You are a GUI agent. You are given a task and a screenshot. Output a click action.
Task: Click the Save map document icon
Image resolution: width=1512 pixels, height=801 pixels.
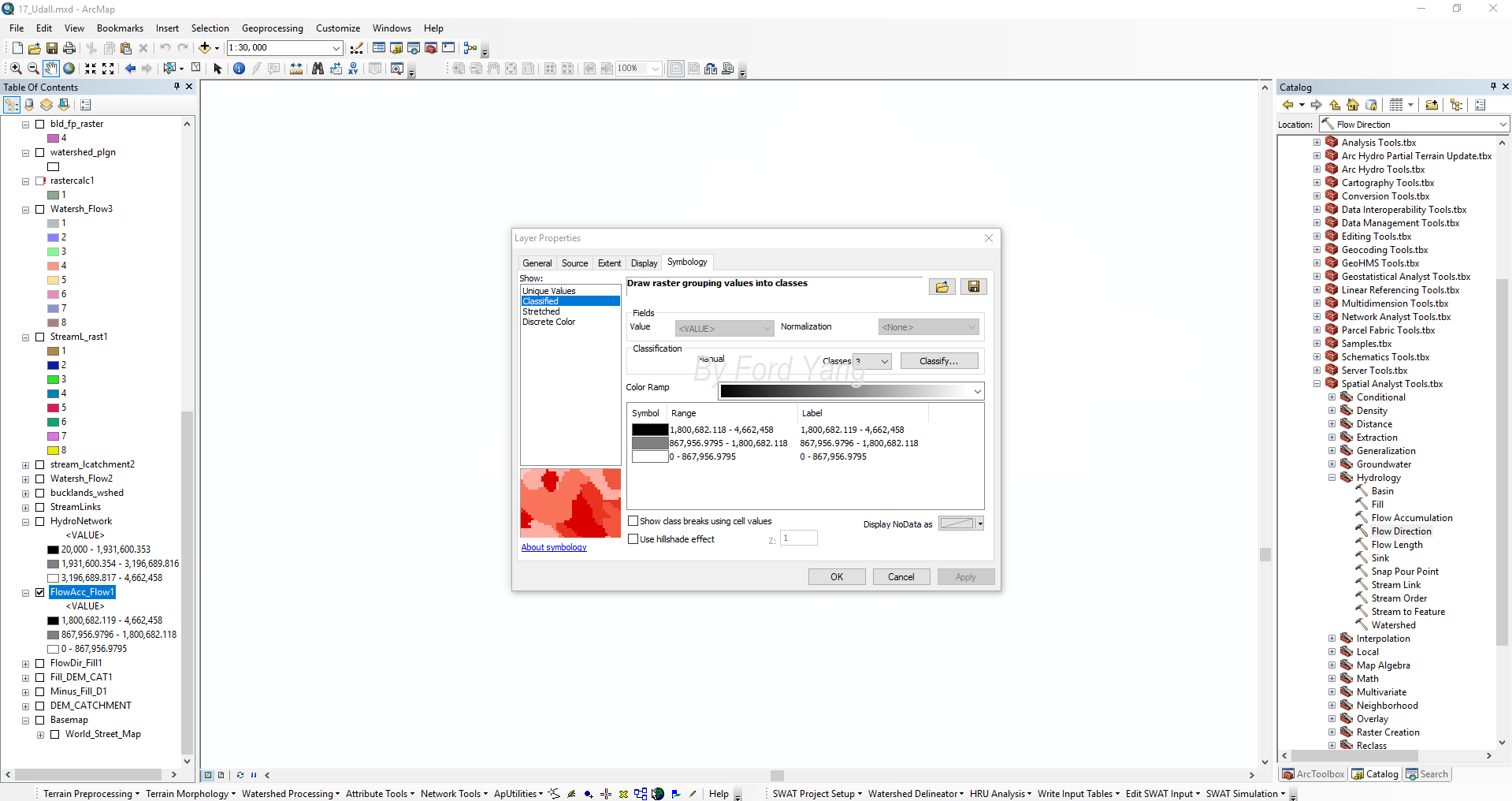point(52,48)
